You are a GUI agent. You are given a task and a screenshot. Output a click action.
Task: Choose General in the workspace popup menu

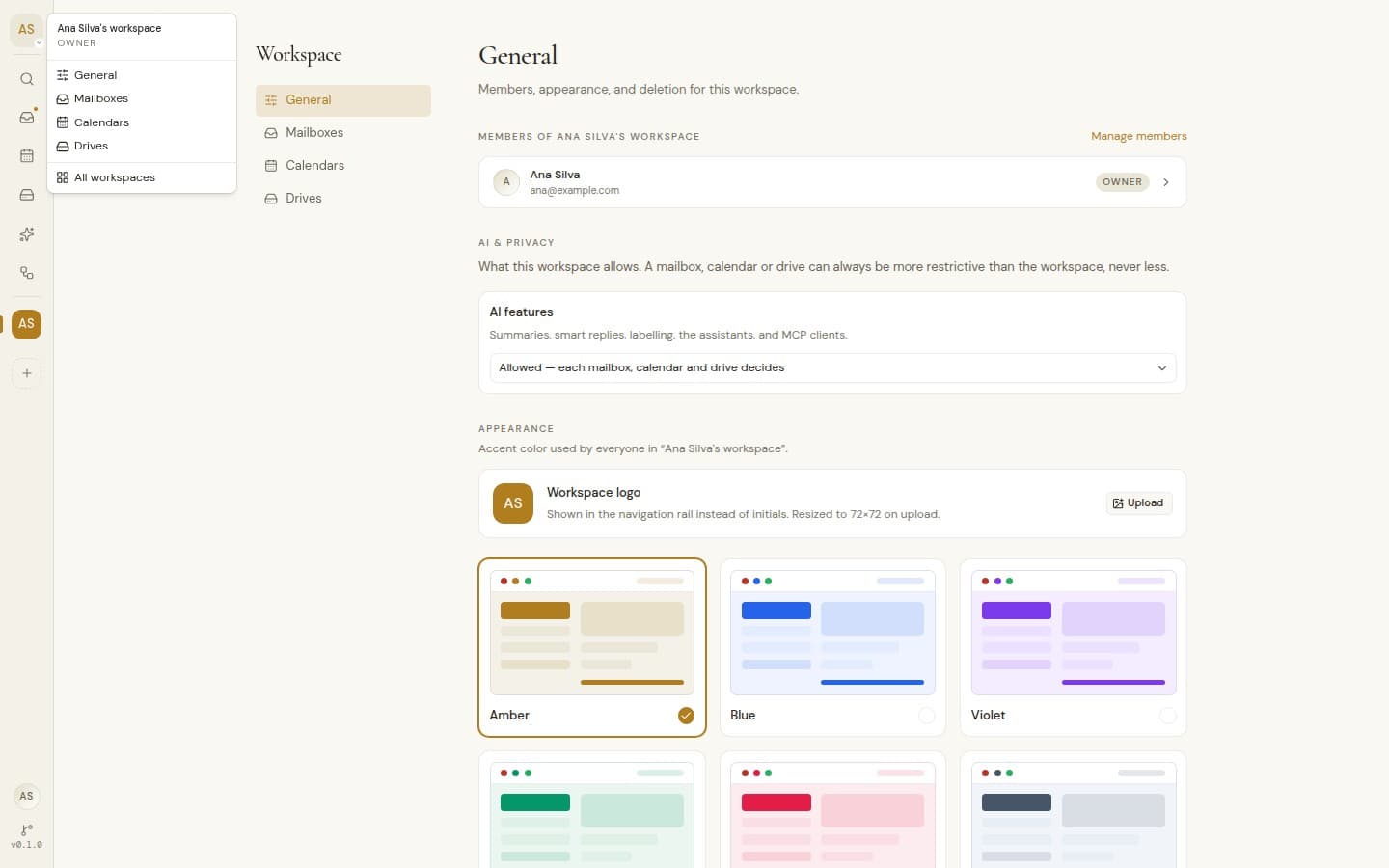[142, 75]
